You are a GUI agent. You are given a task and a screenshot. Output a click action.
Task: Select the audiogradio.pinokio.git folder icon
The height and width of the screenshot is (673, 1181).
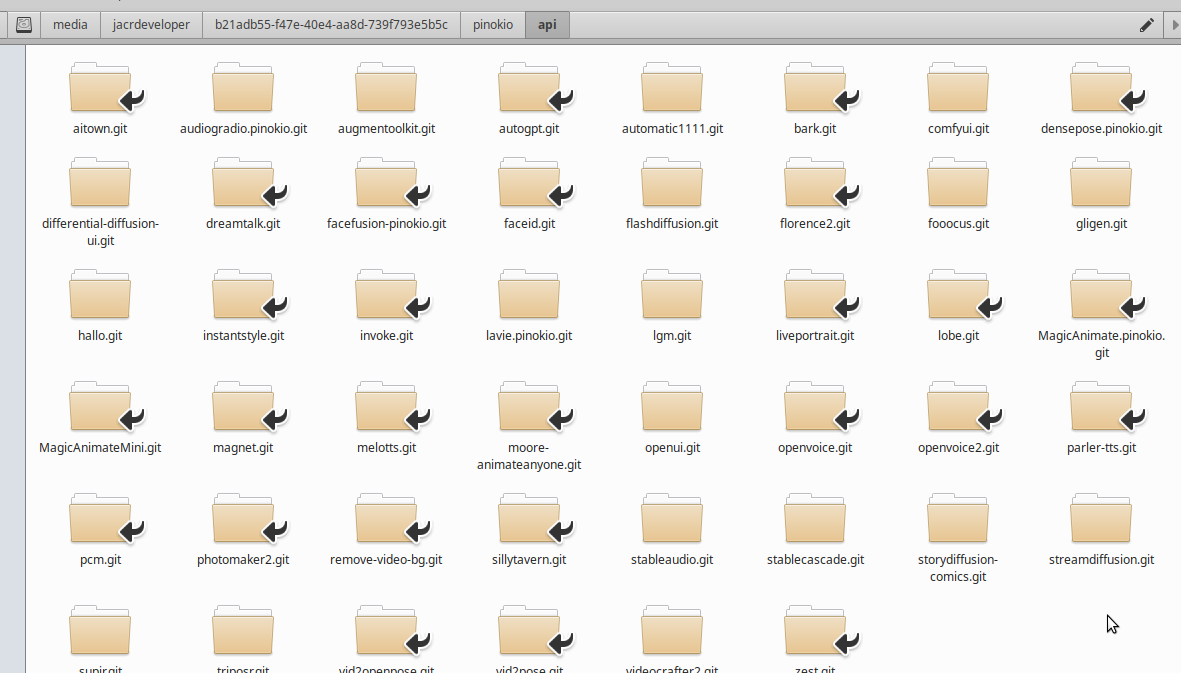coord(243,89)
